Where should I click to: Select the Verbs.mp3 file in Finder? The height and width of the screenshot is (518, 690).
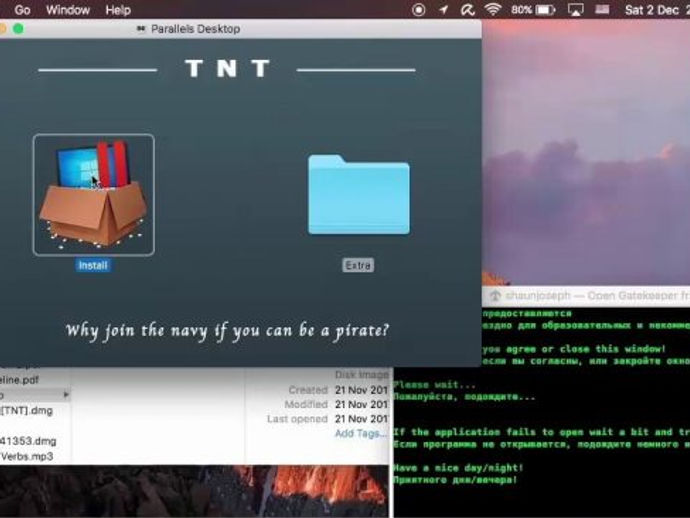point(27,456)
